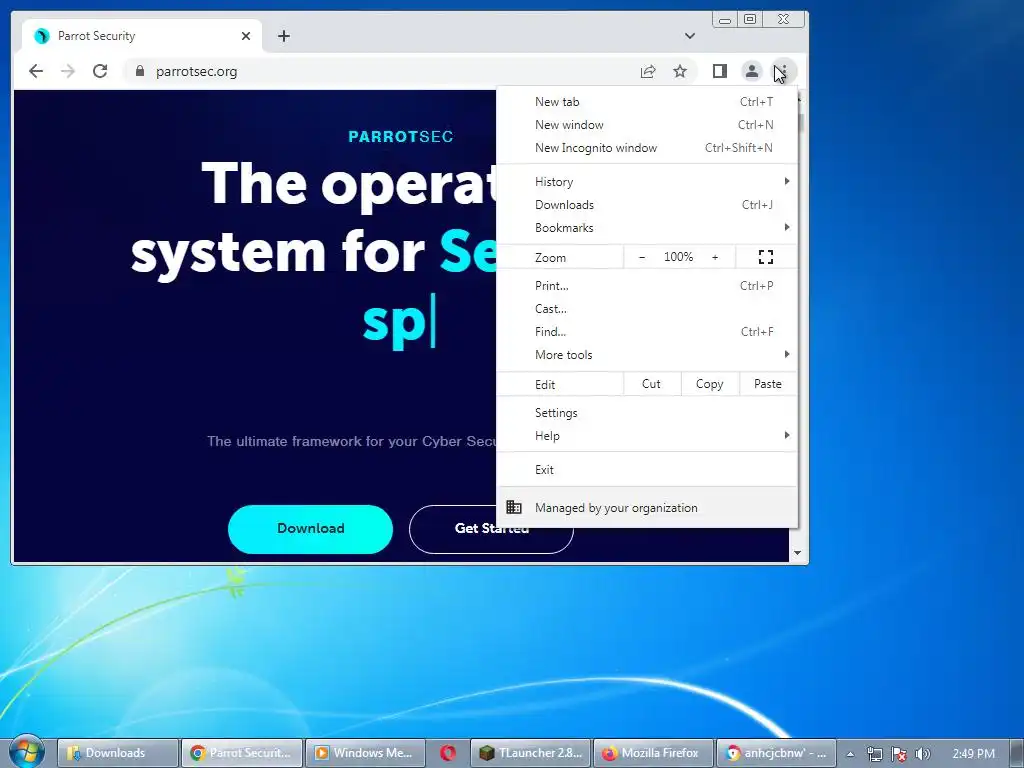
Task: Select New window from the menu
Action: [x=647, y=125]
